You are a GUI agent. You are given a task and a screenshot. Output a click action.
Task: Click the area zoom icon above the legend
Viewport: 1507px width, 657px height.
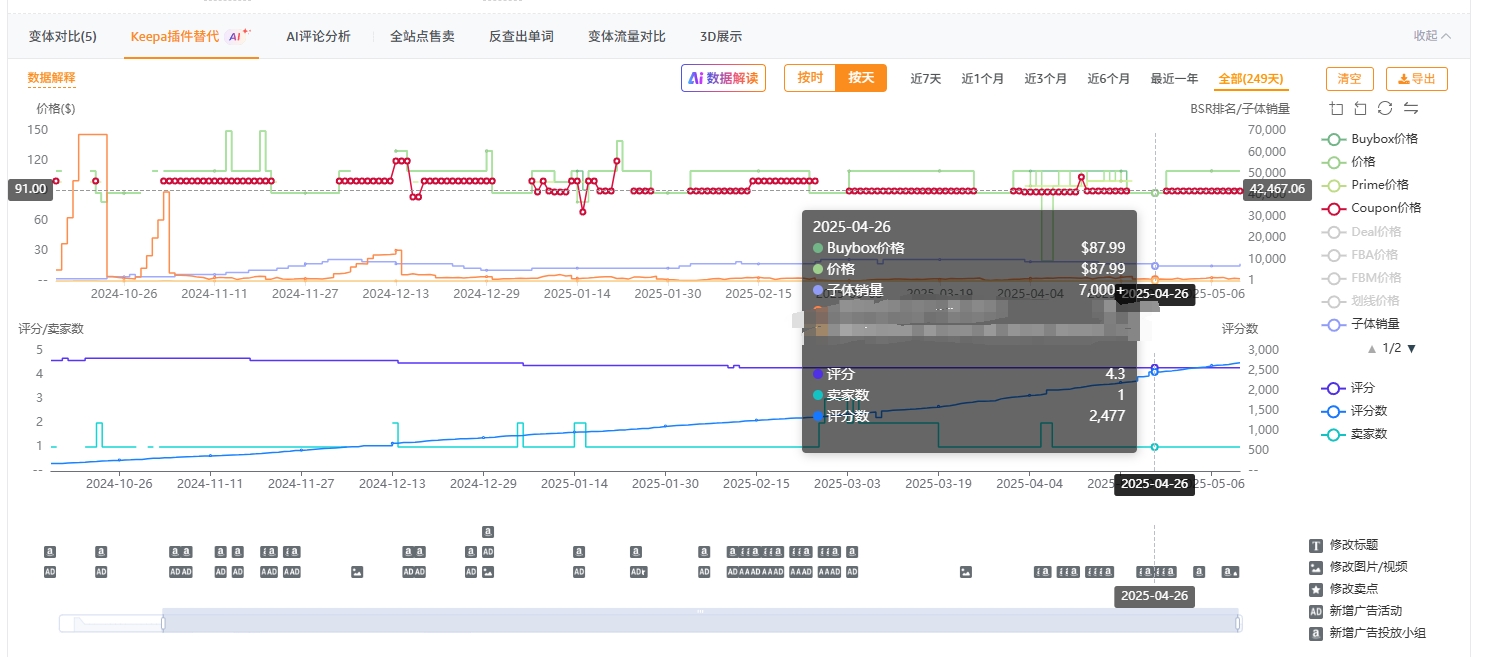tap(1337, 108)
